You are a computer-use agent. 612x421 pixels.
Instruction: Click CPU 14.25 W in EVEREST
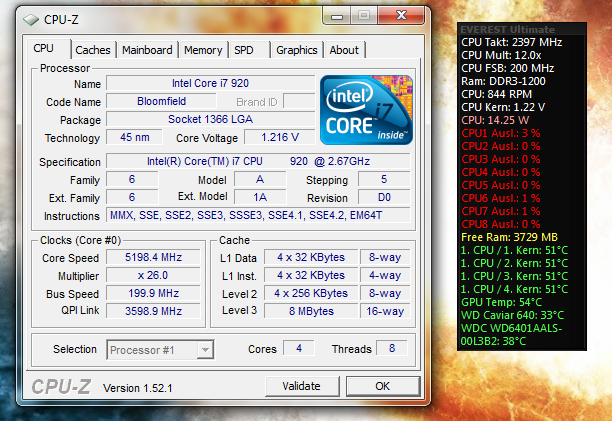click(495, 120)
